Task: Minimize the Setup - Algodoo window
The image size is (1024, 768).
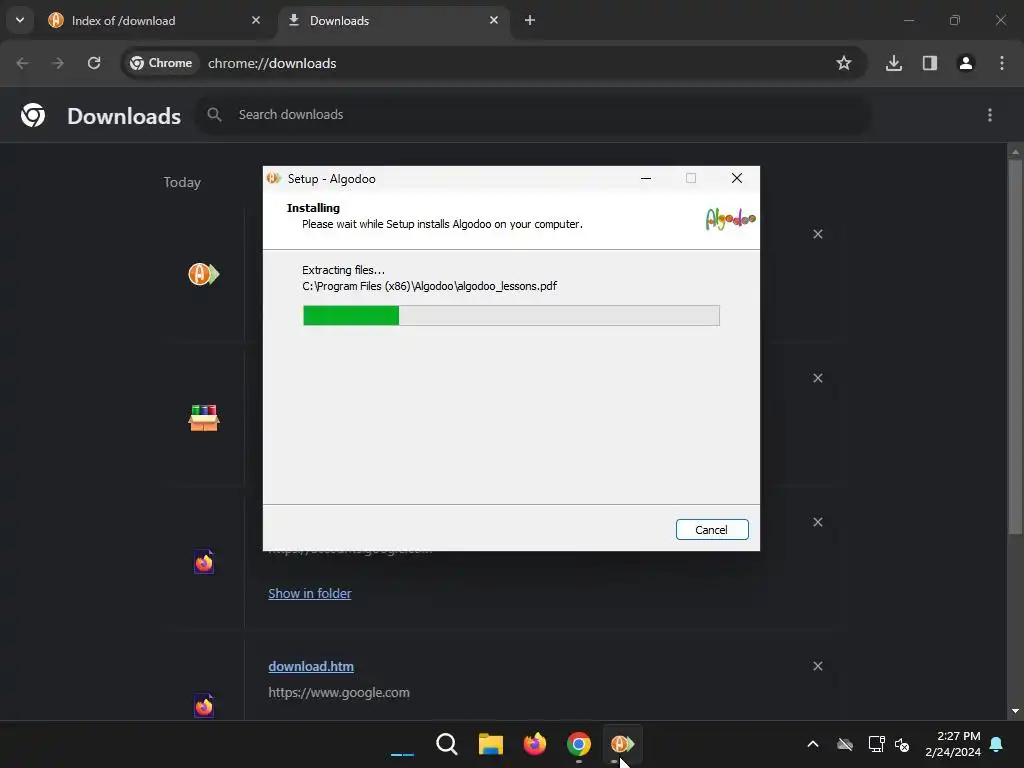Action: tap(646, 178)
